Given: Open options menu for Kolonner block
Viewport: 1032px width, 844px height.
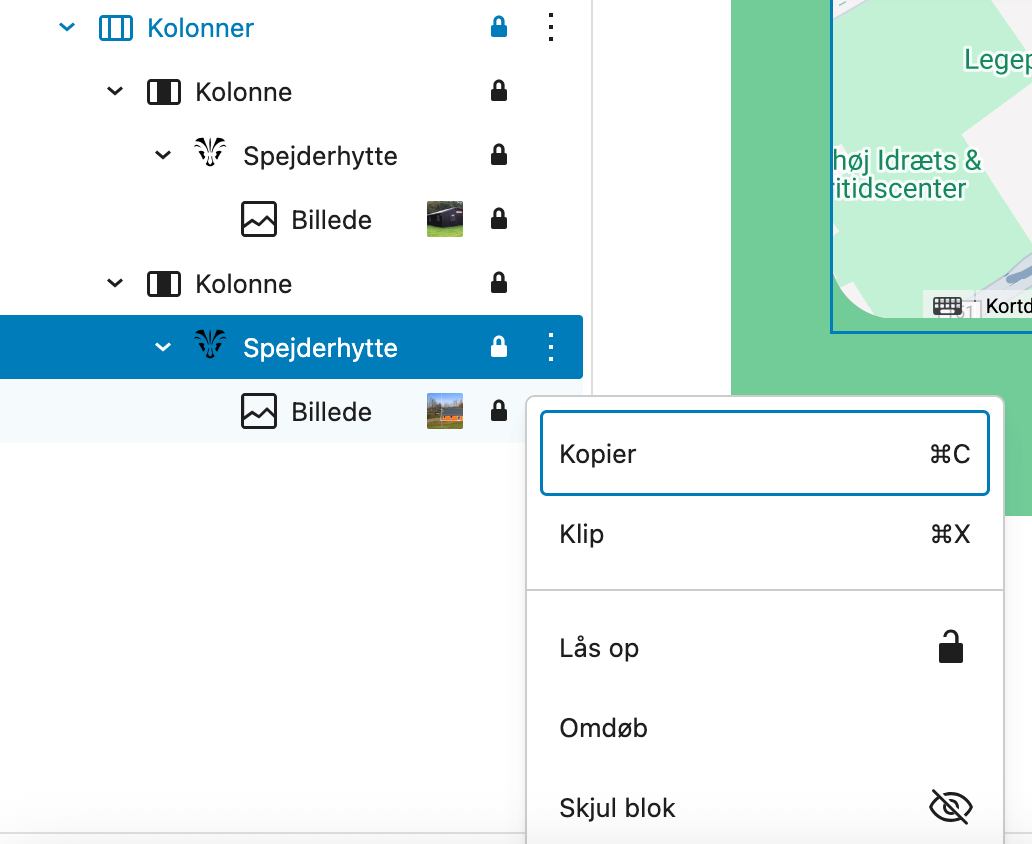Looking at the screenshot, I should (550, 28).
